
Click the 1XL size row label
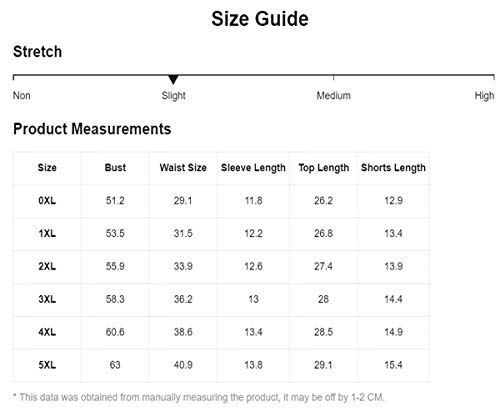(x=47, y=233)
